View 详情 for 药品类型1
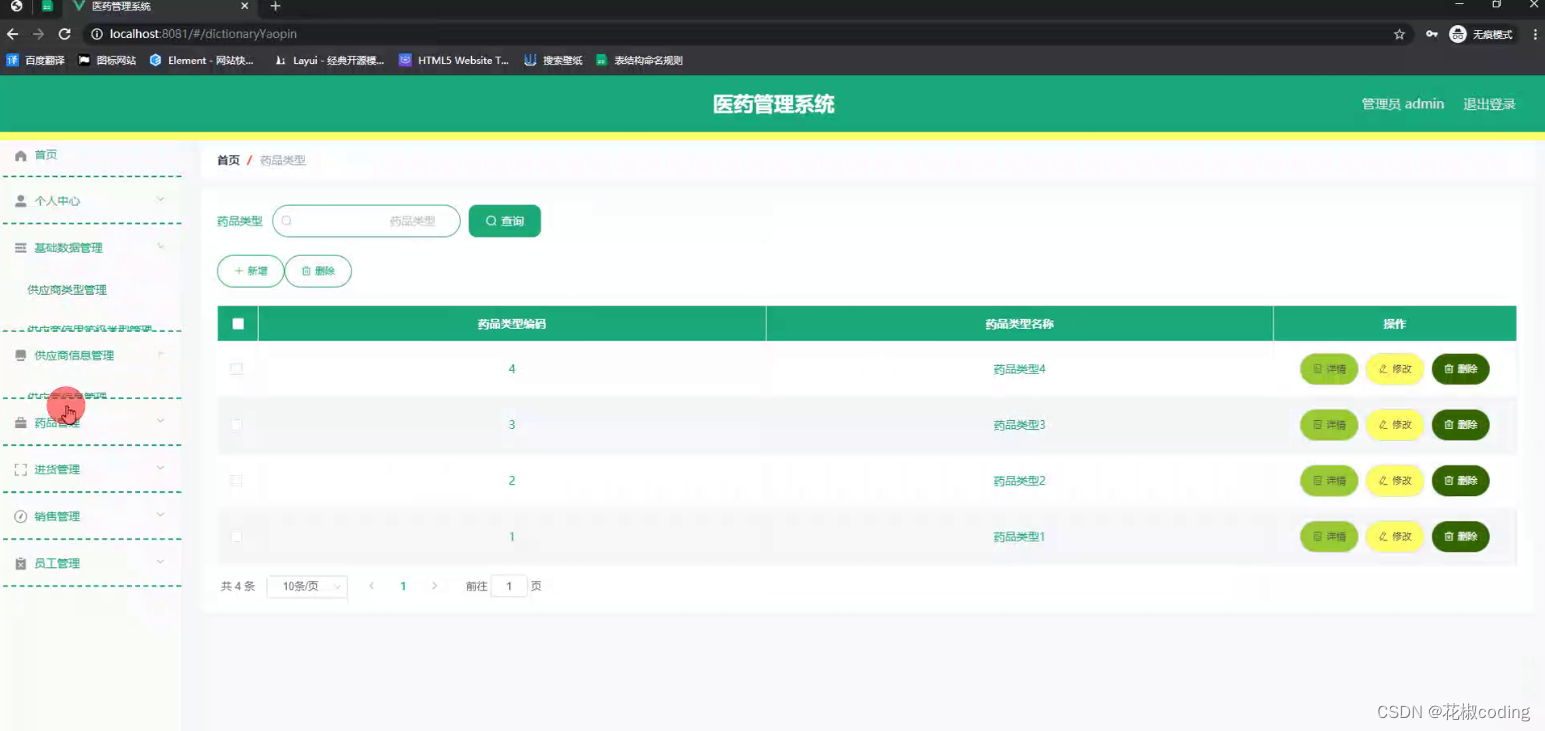Image resolution: width=1545 pixels, height=731 pixels. 1329,537
